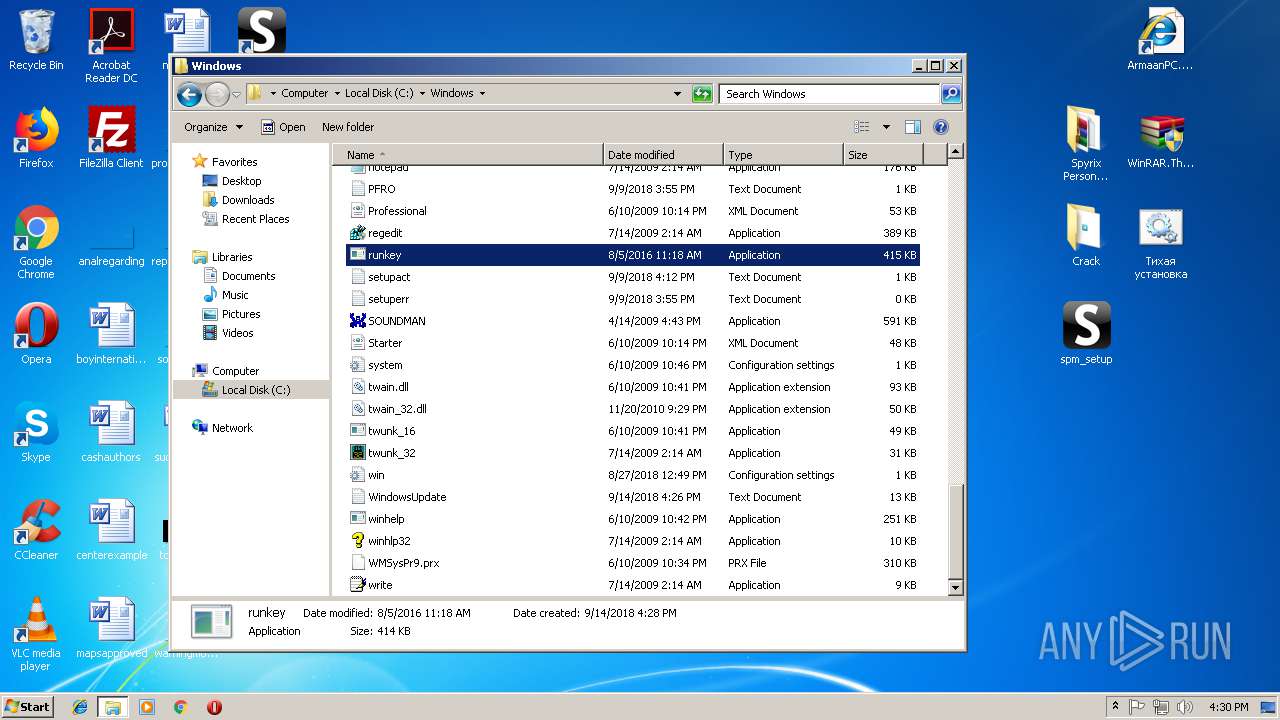Expand the Computer breadcrumb arrow
This screenshot has width=1280, height=720.
[337, 94]
